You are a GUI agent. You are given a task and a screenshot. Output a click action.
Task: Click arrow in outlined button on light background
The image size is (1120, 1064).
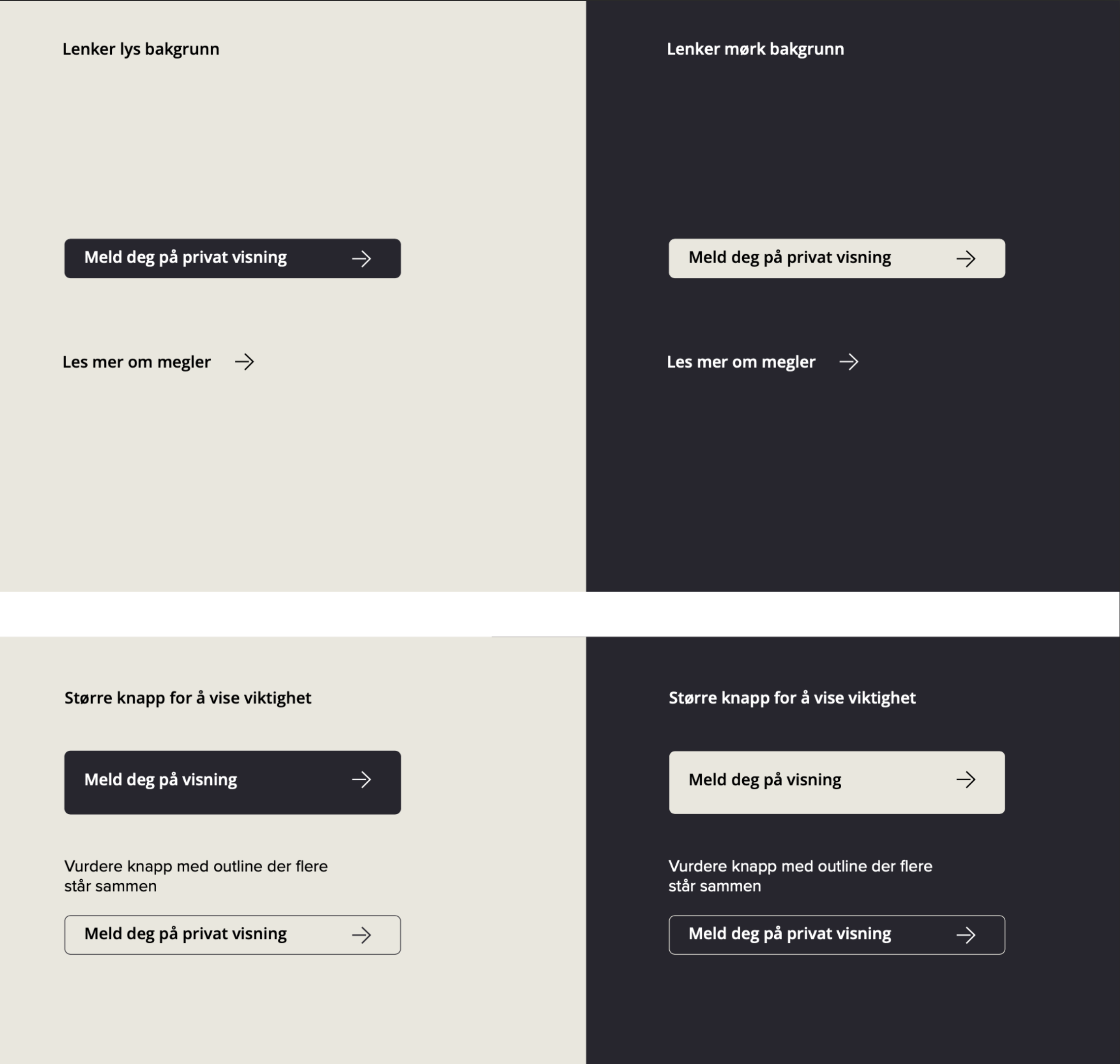coord(361,935)
